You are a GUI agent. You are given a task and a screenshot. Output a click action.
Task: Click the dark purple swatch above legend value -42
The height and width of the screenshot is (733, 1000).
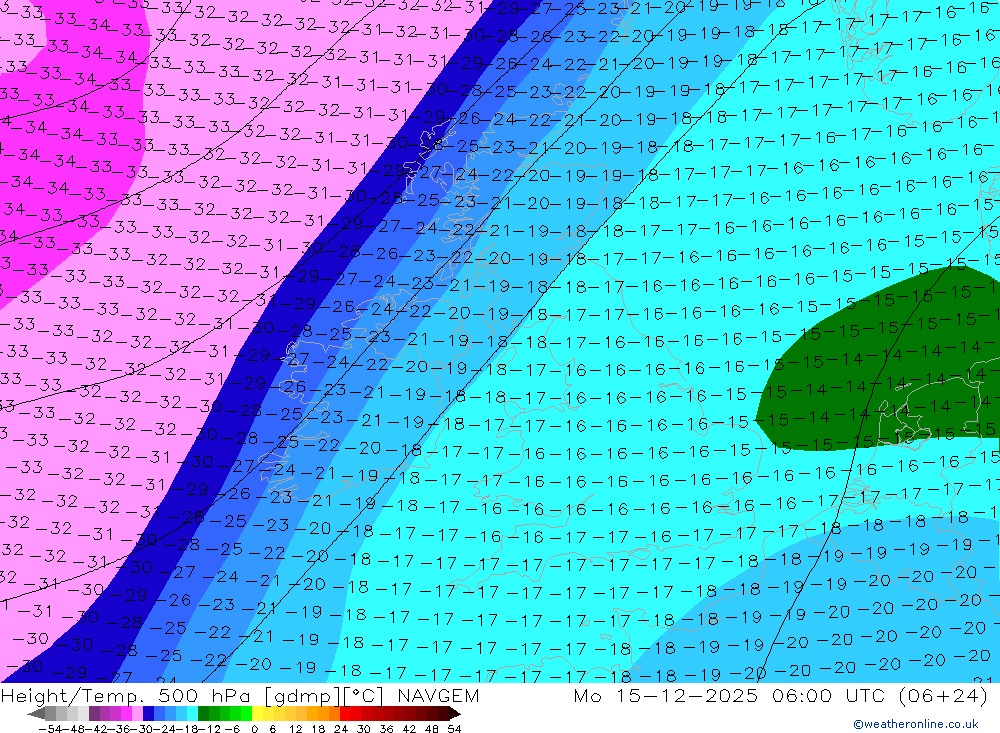94,714
